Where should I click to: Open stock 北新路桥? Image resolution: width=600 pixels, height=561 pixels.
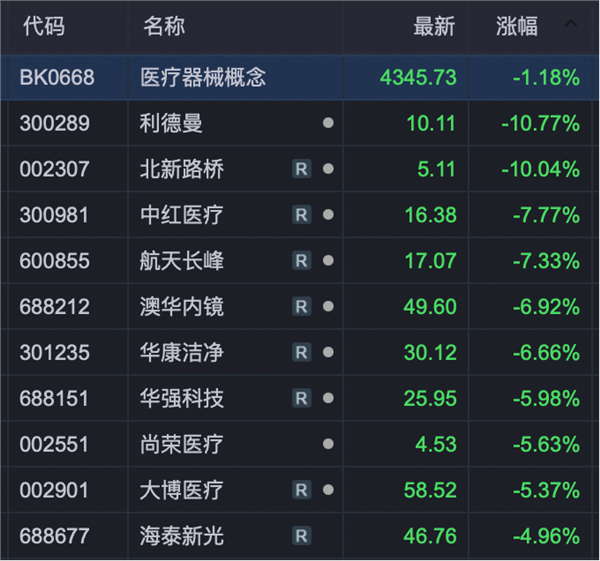[182, 169]
